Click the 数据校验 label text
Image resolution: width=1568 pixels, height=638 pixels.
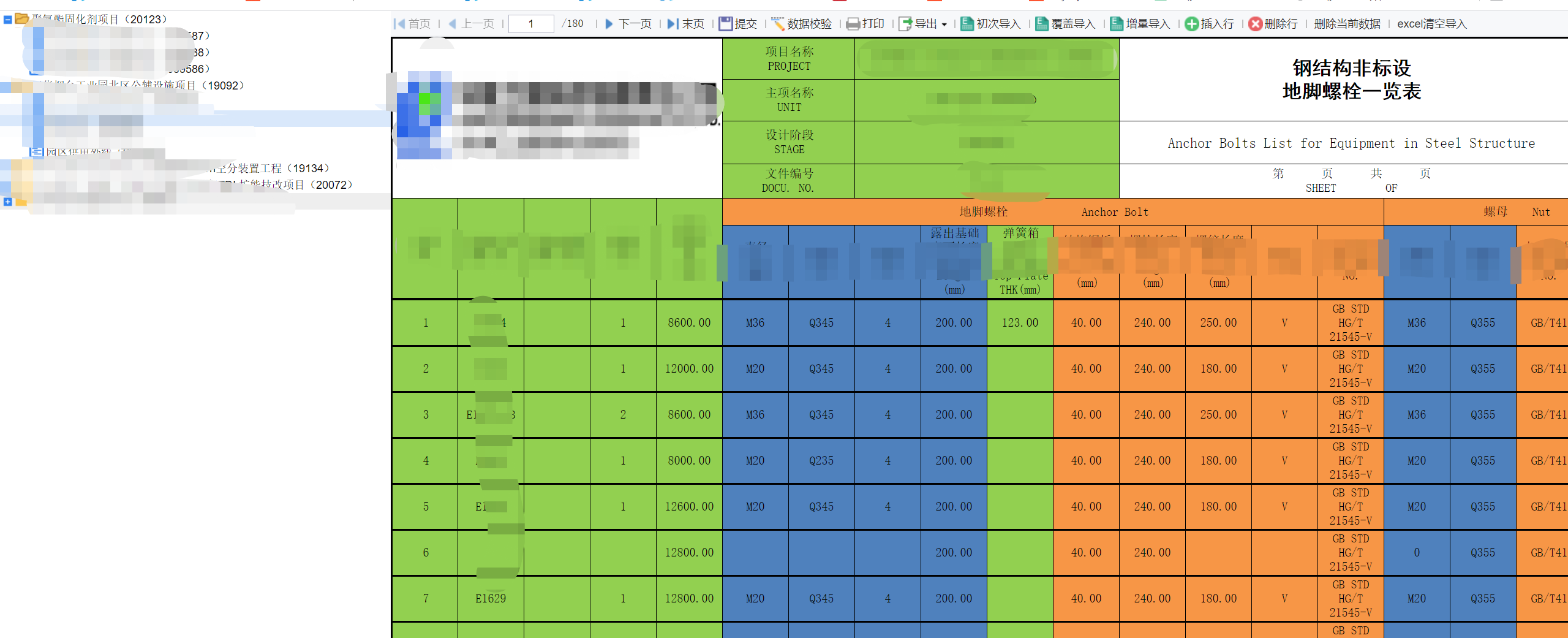pos(809,24)
